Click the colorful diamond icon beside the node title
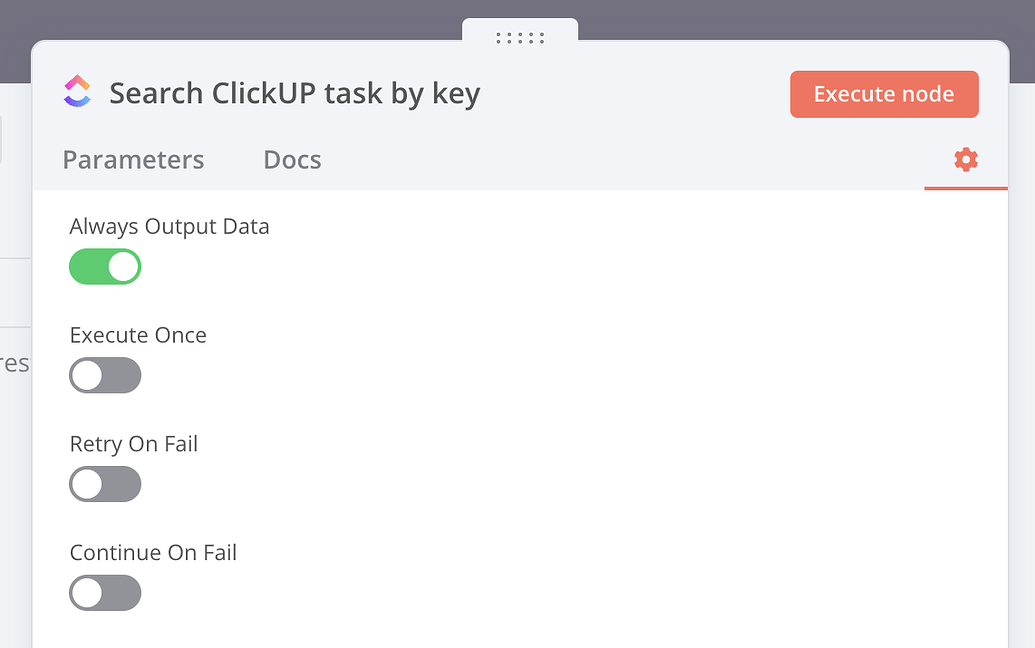This screenshot has height=648, width=1035. point(78,90)
